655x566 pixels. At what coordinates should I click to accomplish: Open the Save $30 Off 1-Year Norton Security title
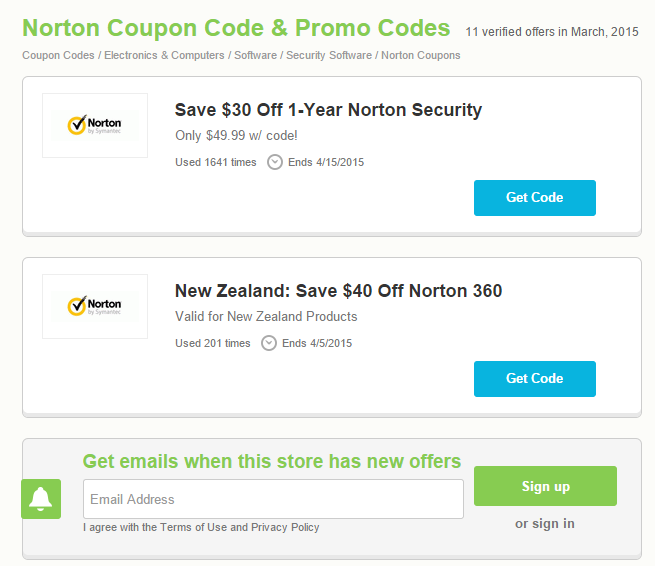point(328,110)
